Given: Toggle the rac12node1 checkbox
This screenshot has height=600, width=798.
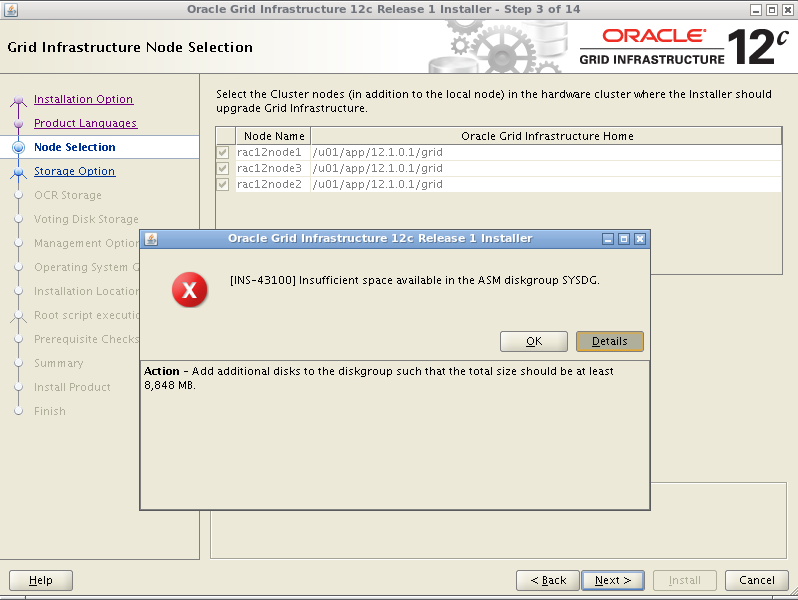Looking at the screenshot, I should coord(223,152).
